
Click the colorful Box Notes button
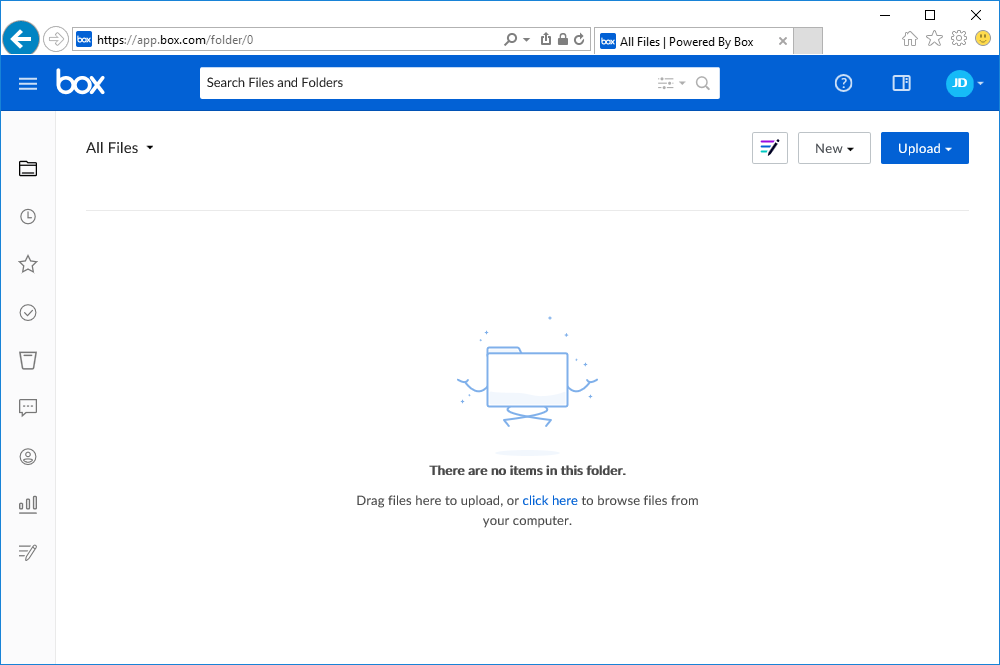pos(769,148)
